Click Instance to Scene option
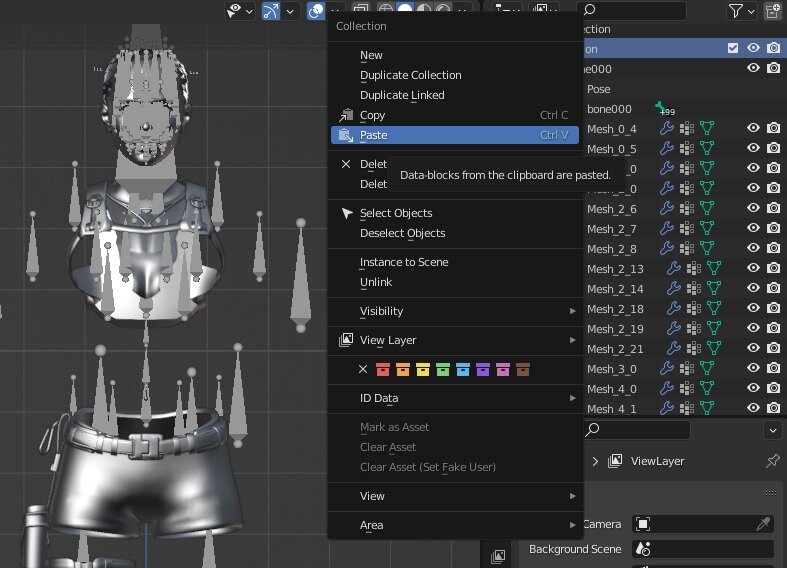 click(404, 262)
